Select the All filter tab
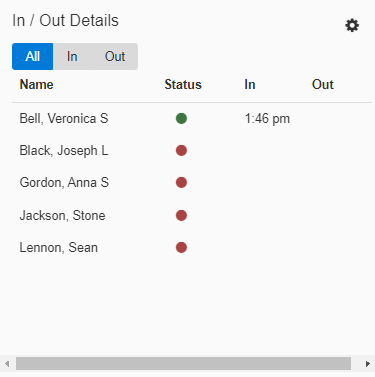 tap(33, 56)
